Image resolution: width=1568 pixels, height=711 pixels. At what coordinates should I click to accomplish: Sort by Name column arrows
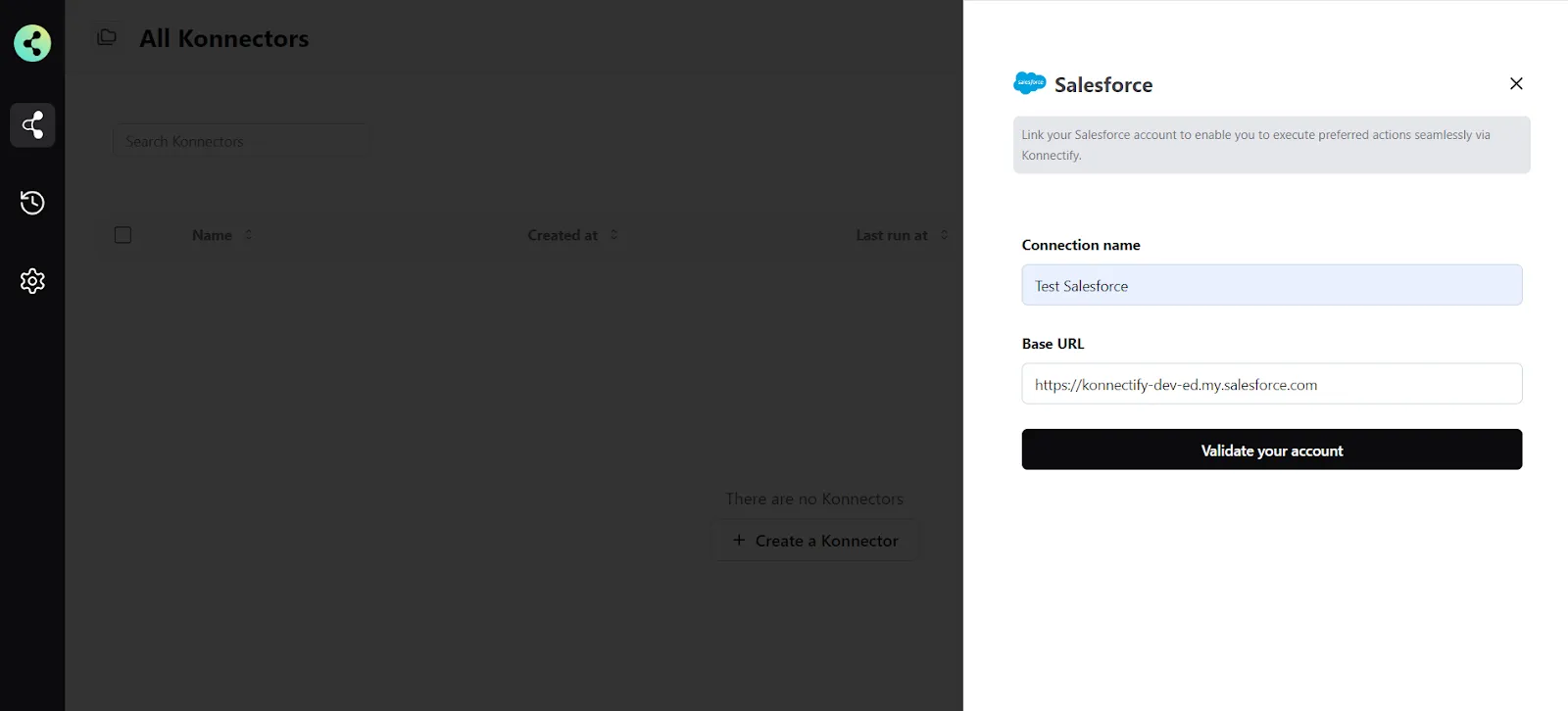(x=248, y=235)
